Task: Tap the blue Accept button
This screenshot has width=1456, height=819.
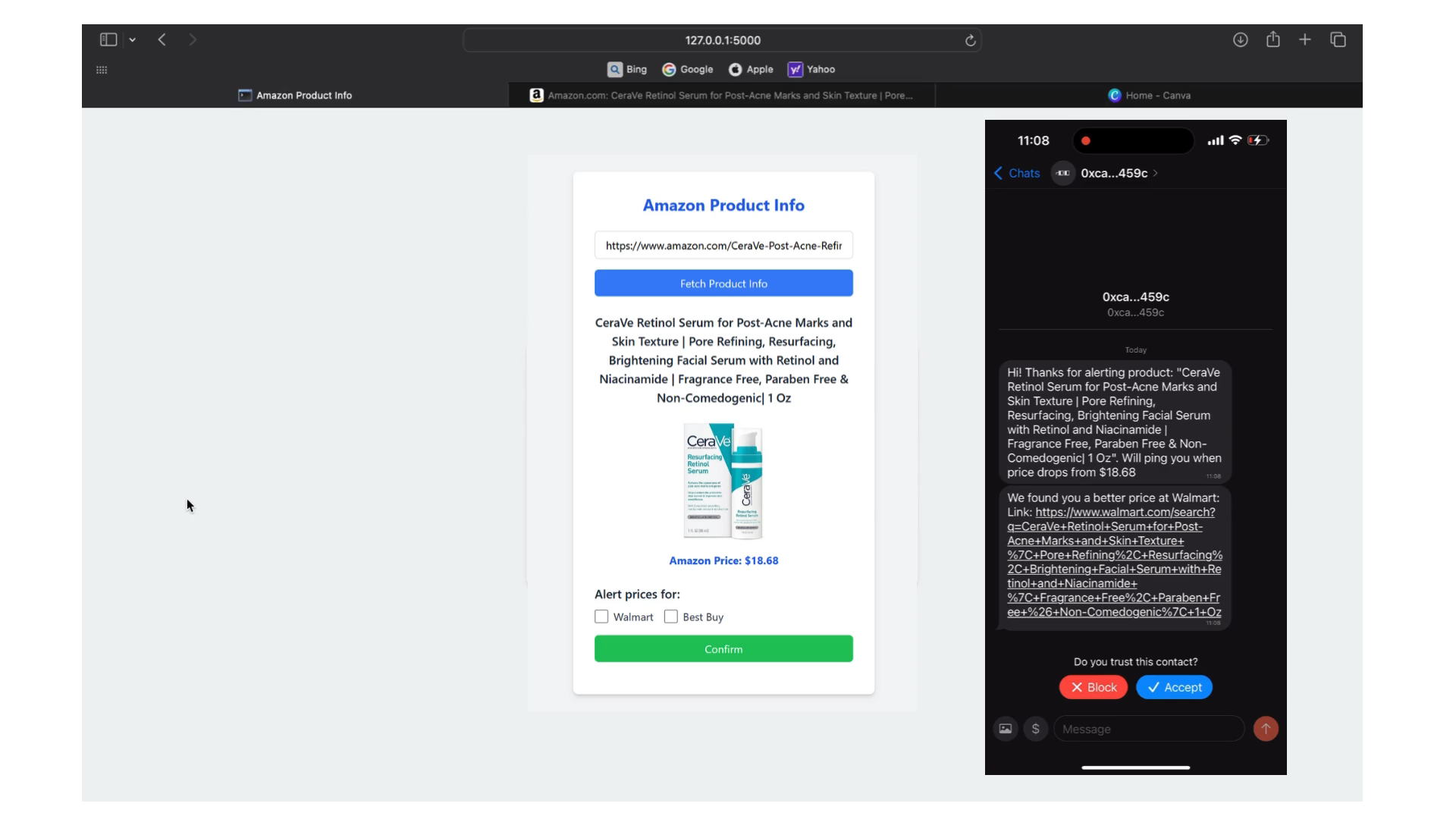Action: [1174, 687]
